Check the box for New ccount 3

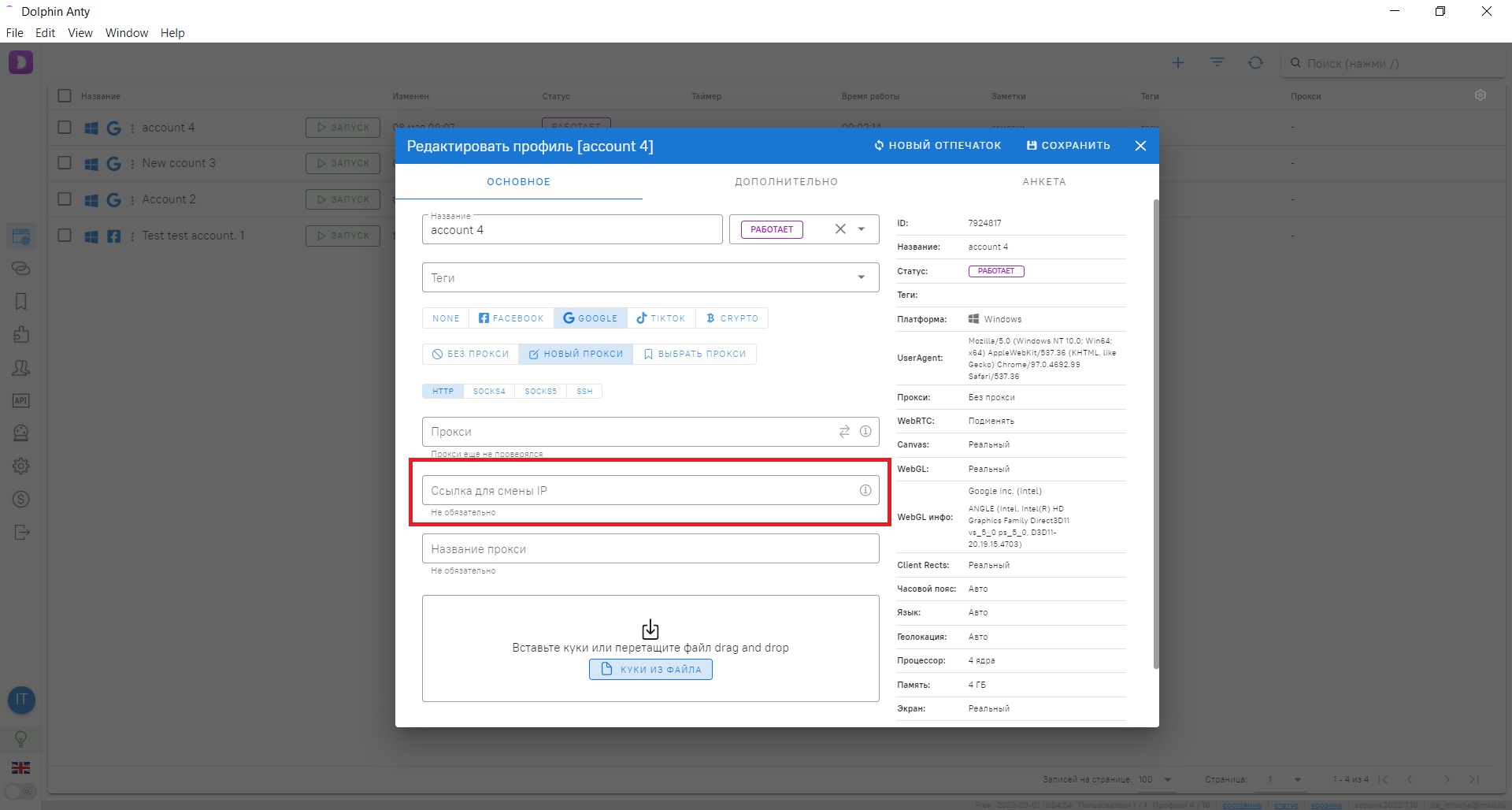[x=65, y=163]
